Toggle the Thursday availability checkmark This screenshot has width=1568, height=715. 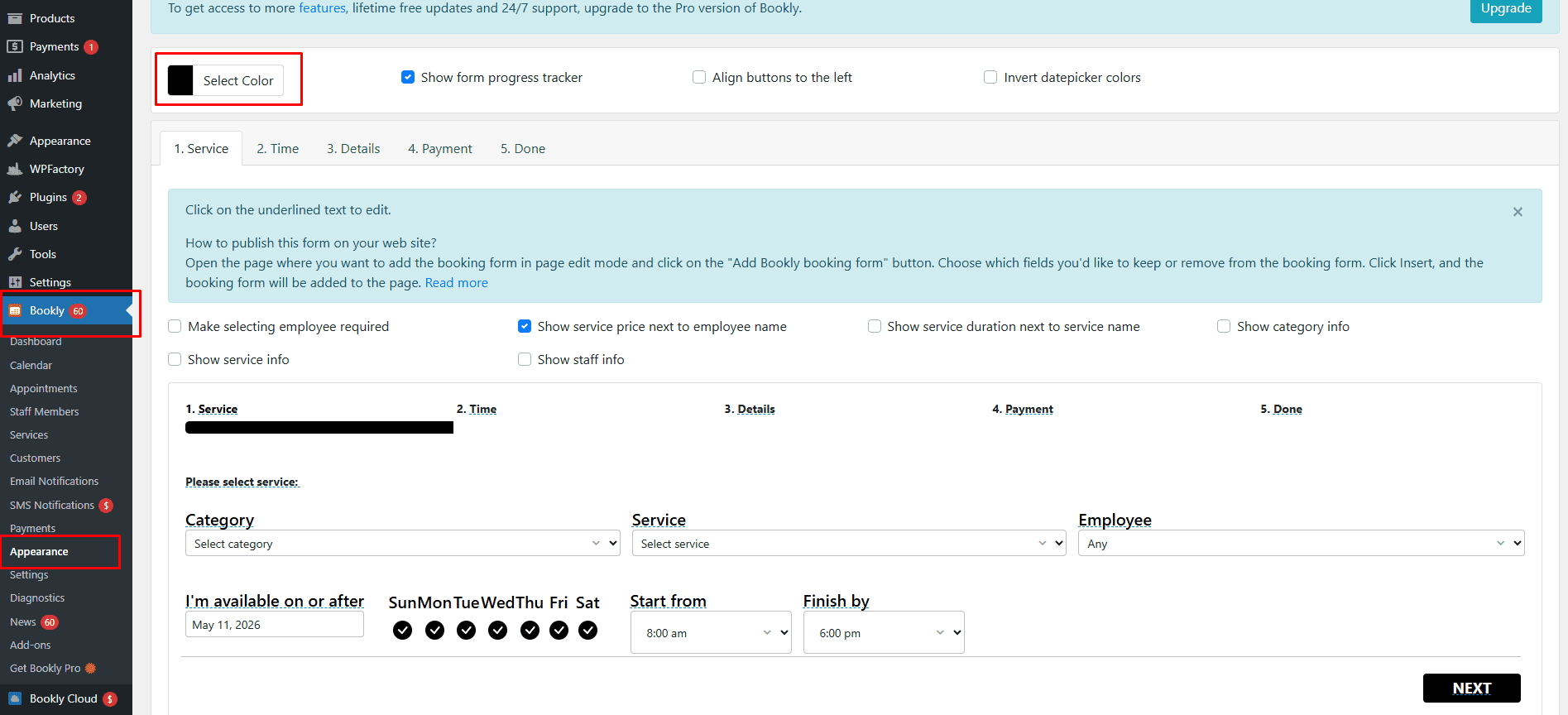pyautogui.click(x=530, y=631)
